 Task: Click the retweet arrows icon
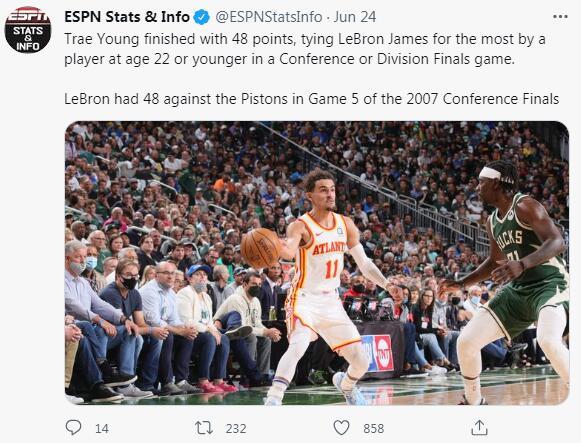coord(204,428)
